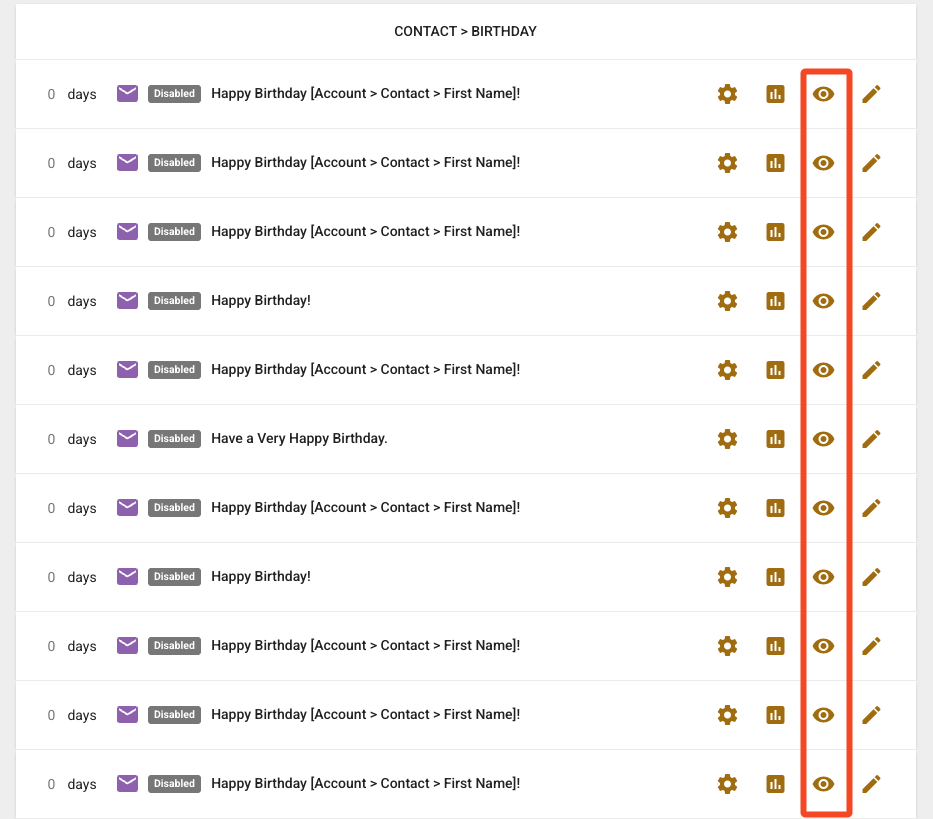
Task: Click the Disabled badge for 'Have a Very Happy Birthday.'
Action: (x=174, y=439)
